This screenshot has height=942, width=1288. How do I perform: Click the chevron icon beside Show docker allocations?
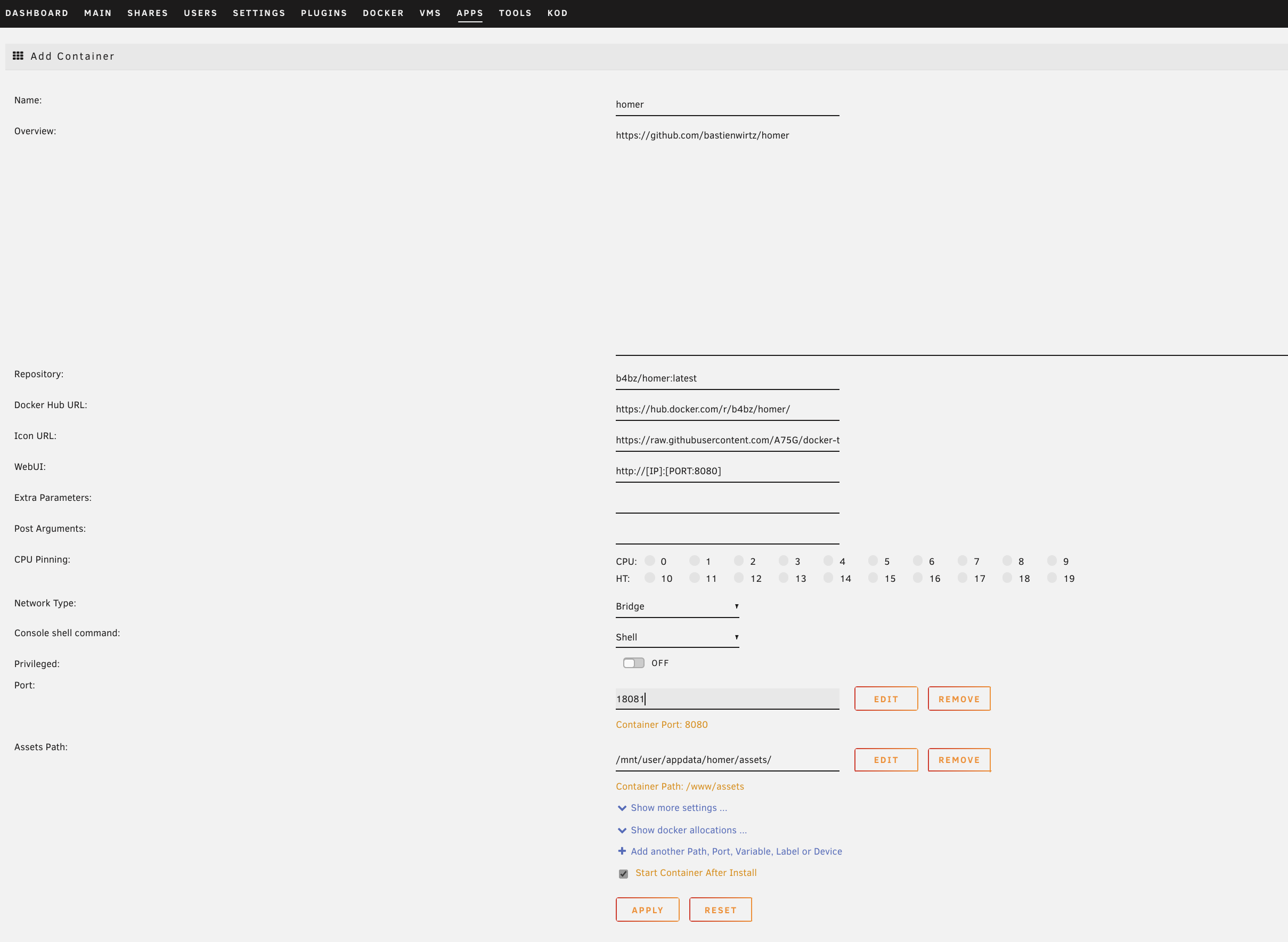622,830
